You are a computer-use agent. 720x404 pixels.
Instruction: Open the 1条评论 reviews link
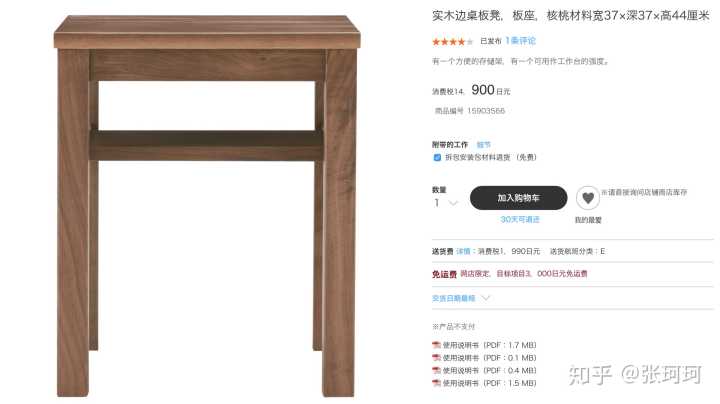[x=520, y=41]
